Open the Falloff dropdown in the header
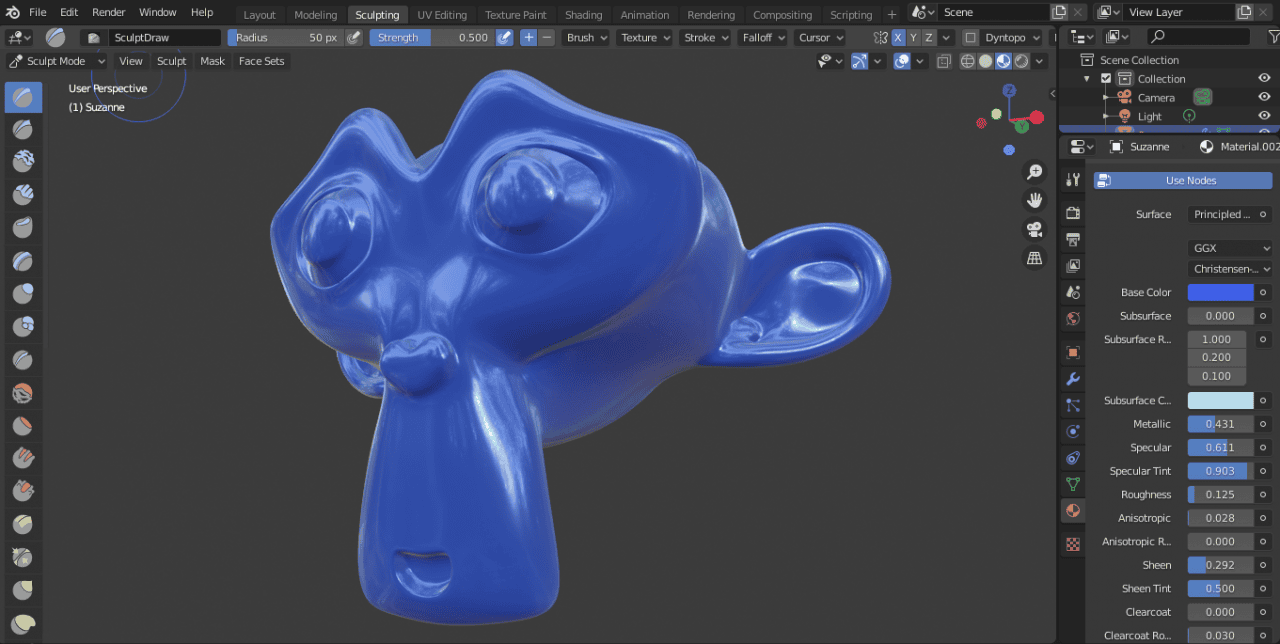Image resolution: width=1280 pixels, height=644 pixels. (762, 37)
